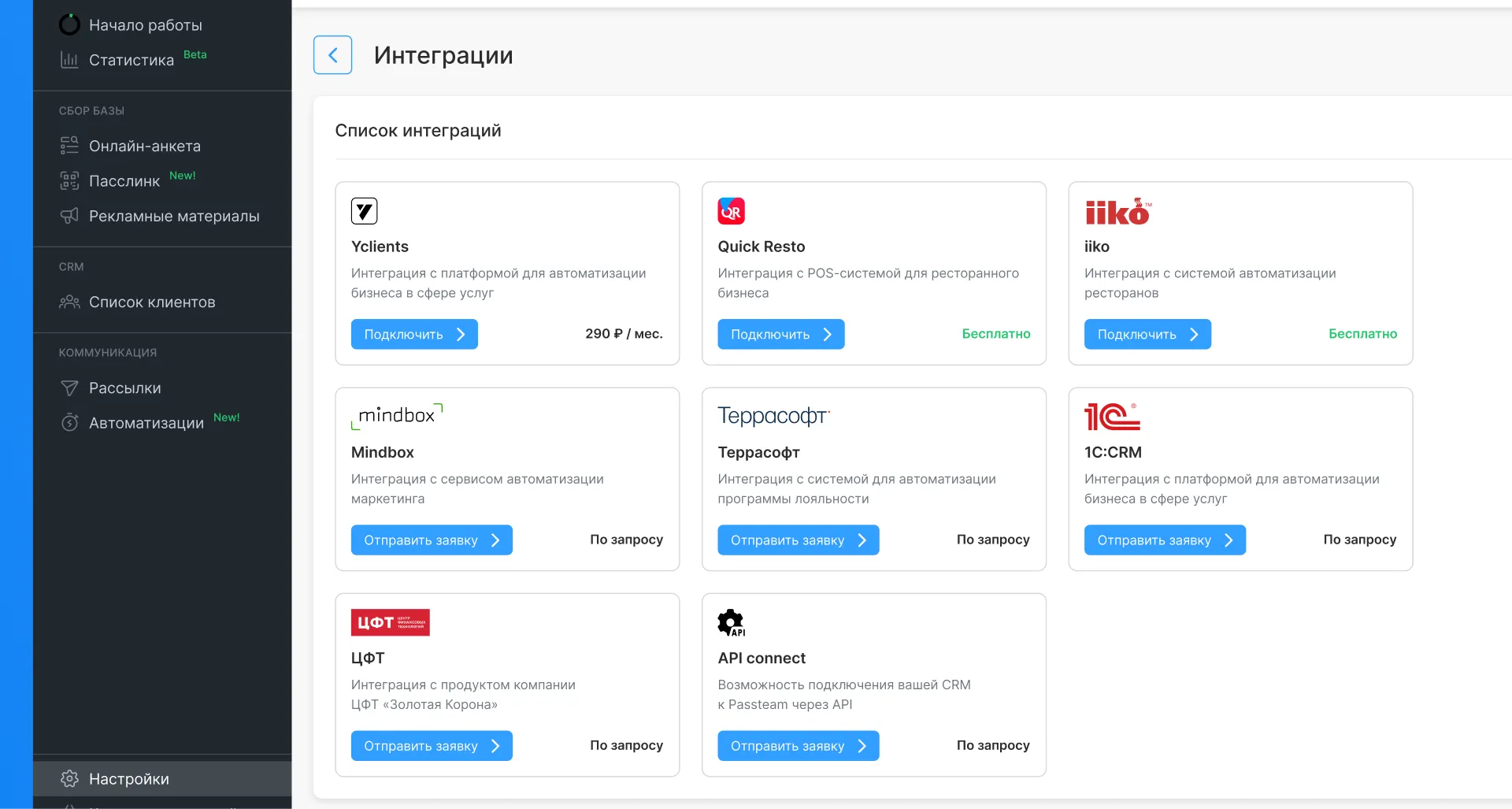Отправить заявку for API connect
The width and height of the screenshot is (1512, 809).
point(798,745)
